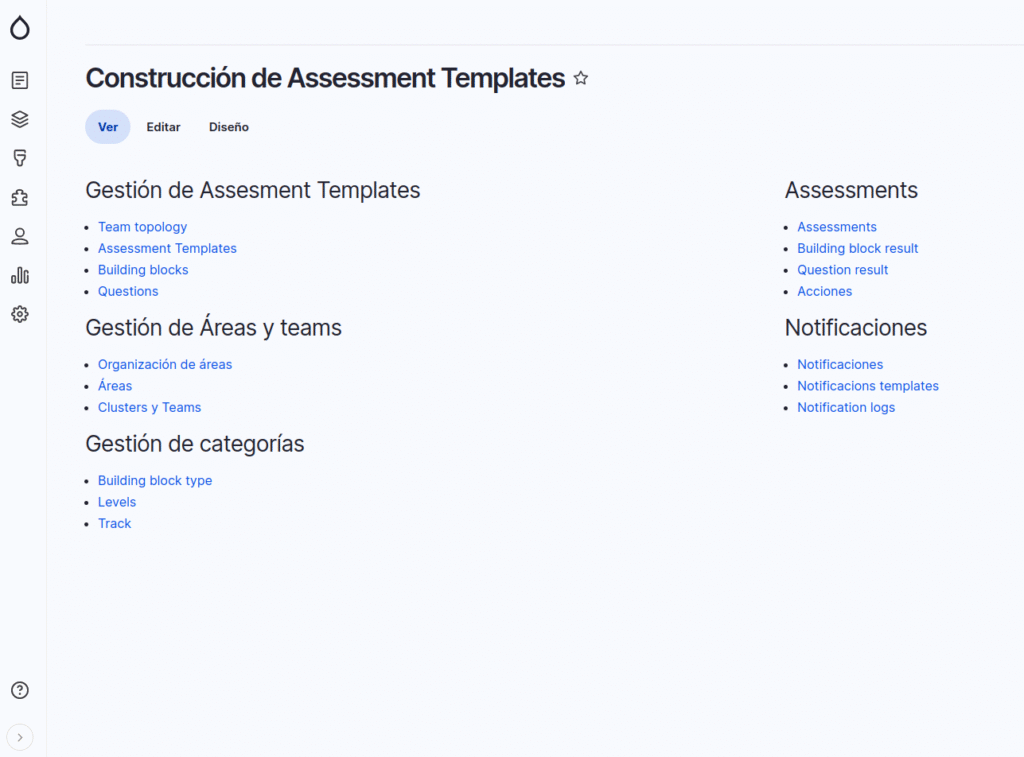Viewport: 1024px width, 757px height.
Task: Open the Reports bar-chart icon
Action: (x=20, y=276)
